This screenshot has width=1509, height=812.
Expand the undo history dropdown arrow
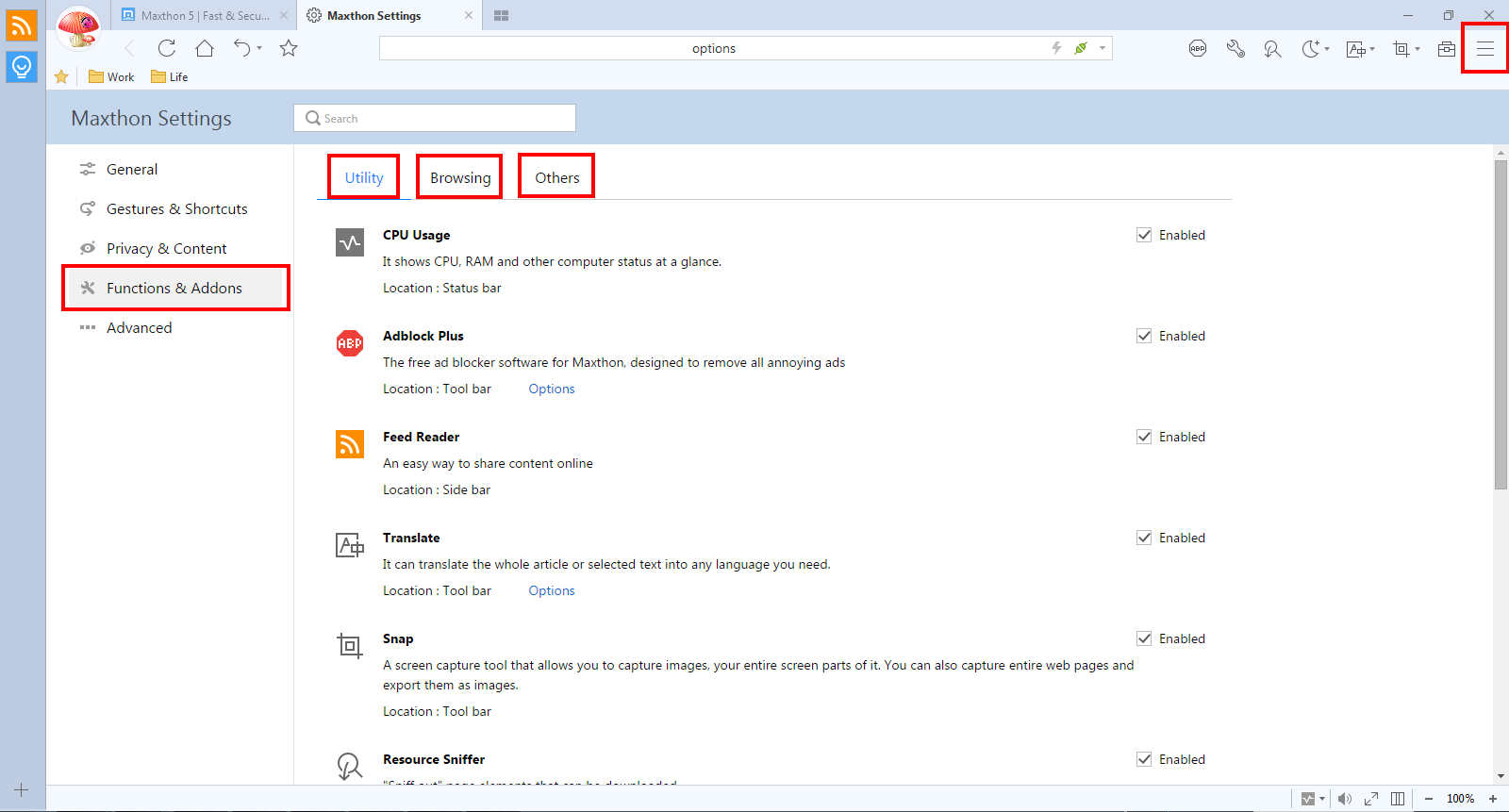click(x=259, y=48)
